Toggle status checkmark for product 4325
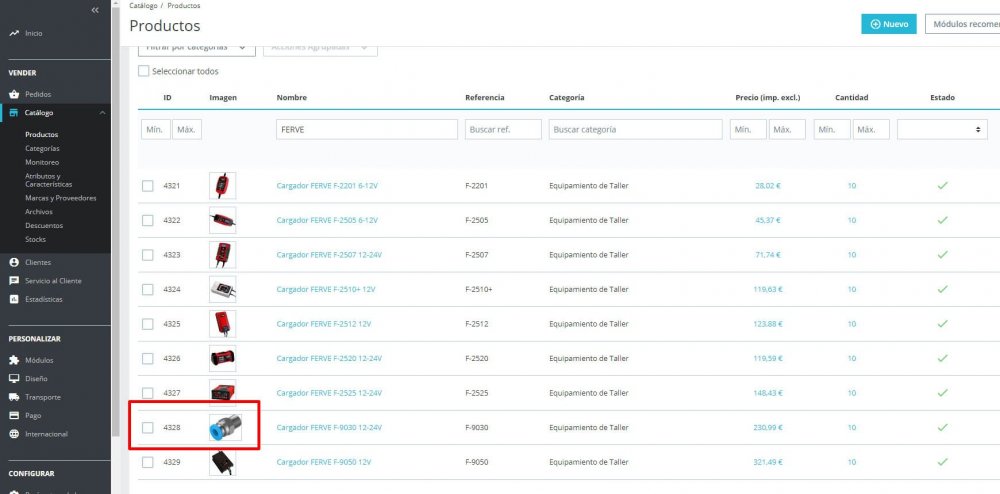The image size is (1000, 494). pyautogui.click(x=942, y=324)
